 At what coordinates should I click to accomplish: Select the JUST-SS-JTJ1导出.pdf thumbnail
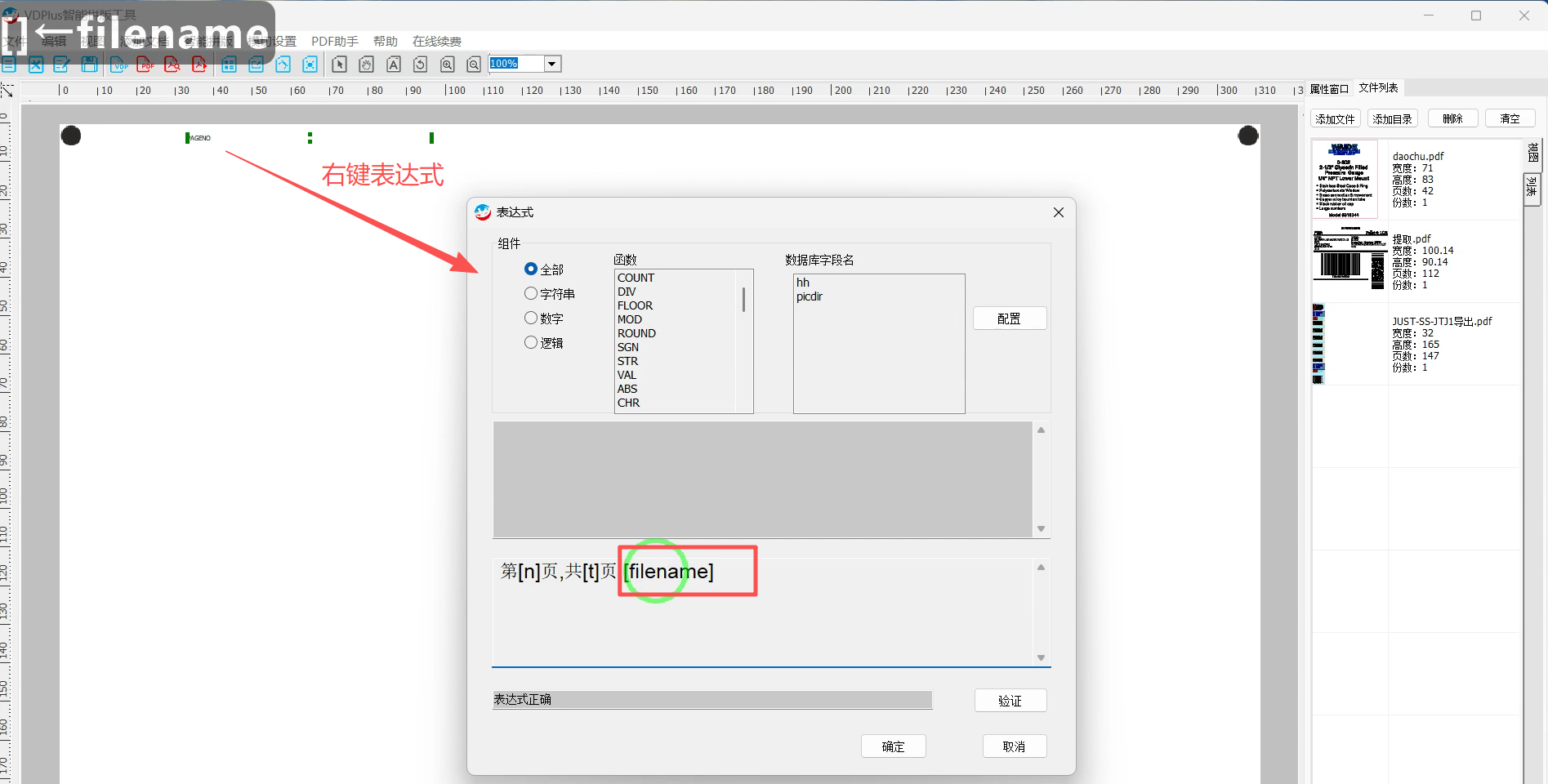[1318, 344]
